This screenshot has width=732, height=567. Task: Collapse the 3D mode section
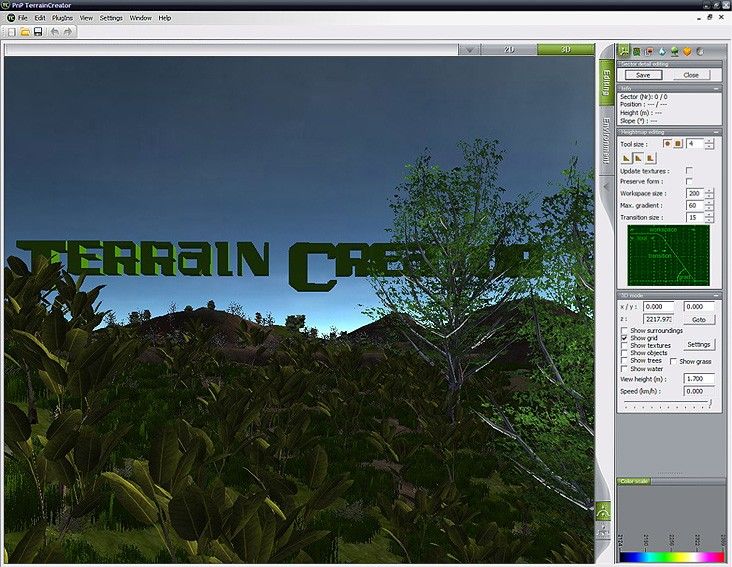tap(716, 295)
